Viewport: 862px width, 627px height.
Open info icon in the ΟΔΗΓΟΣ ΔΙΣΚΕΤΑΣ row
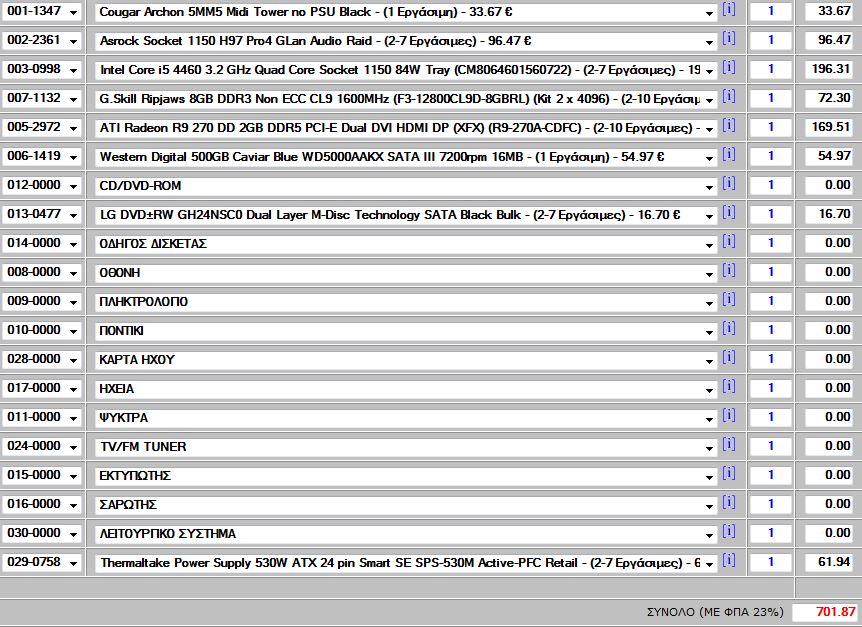728,242
